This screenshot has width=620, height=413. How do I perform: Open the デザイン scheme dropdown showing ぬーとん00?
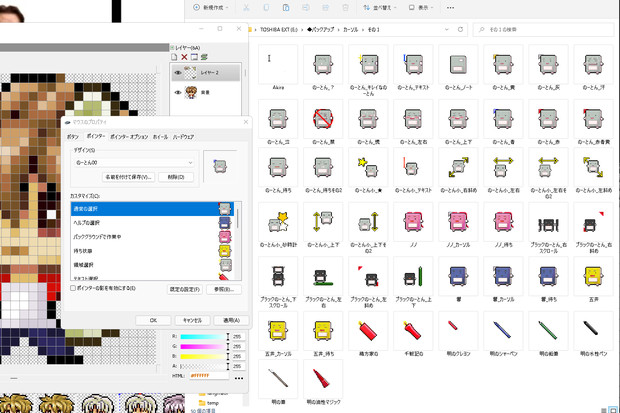pos(134,163)
